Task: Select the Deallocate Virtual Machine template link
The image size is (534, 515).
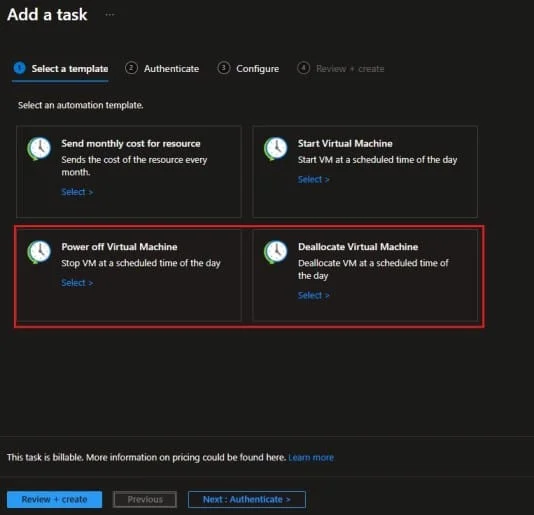Action: (313, 295)
